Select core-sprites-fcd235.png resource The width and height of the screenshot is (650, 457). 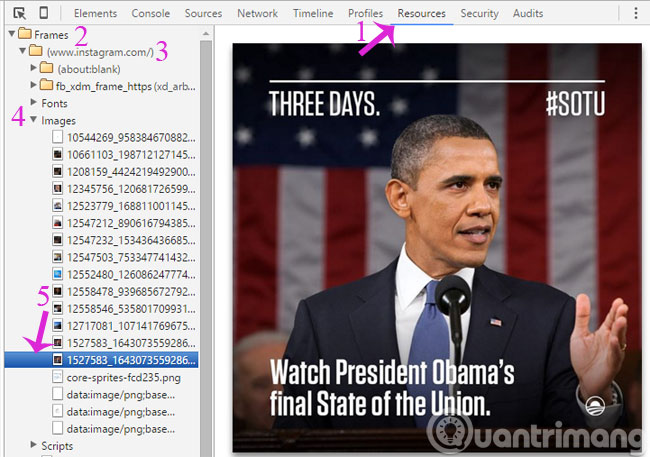tap(124, 378)
